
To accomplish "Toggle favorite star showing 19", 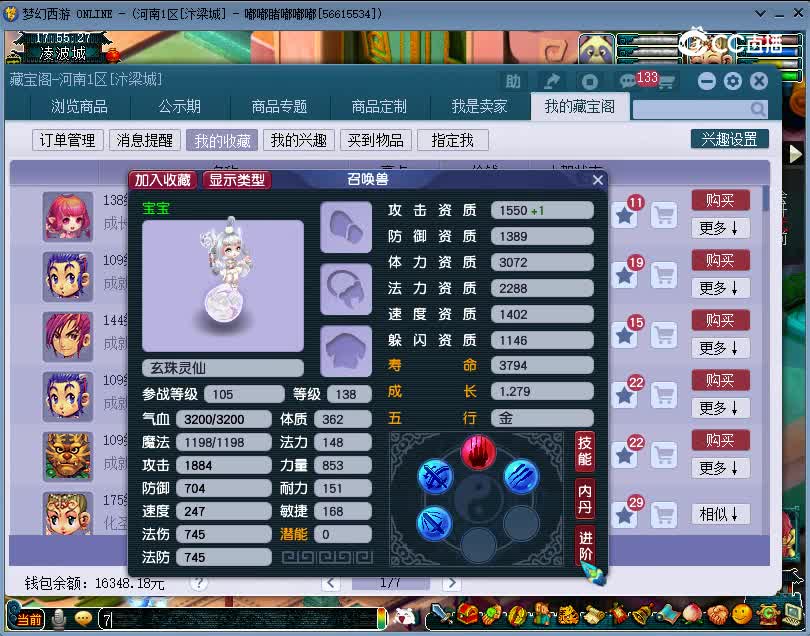I will [625, 274].
